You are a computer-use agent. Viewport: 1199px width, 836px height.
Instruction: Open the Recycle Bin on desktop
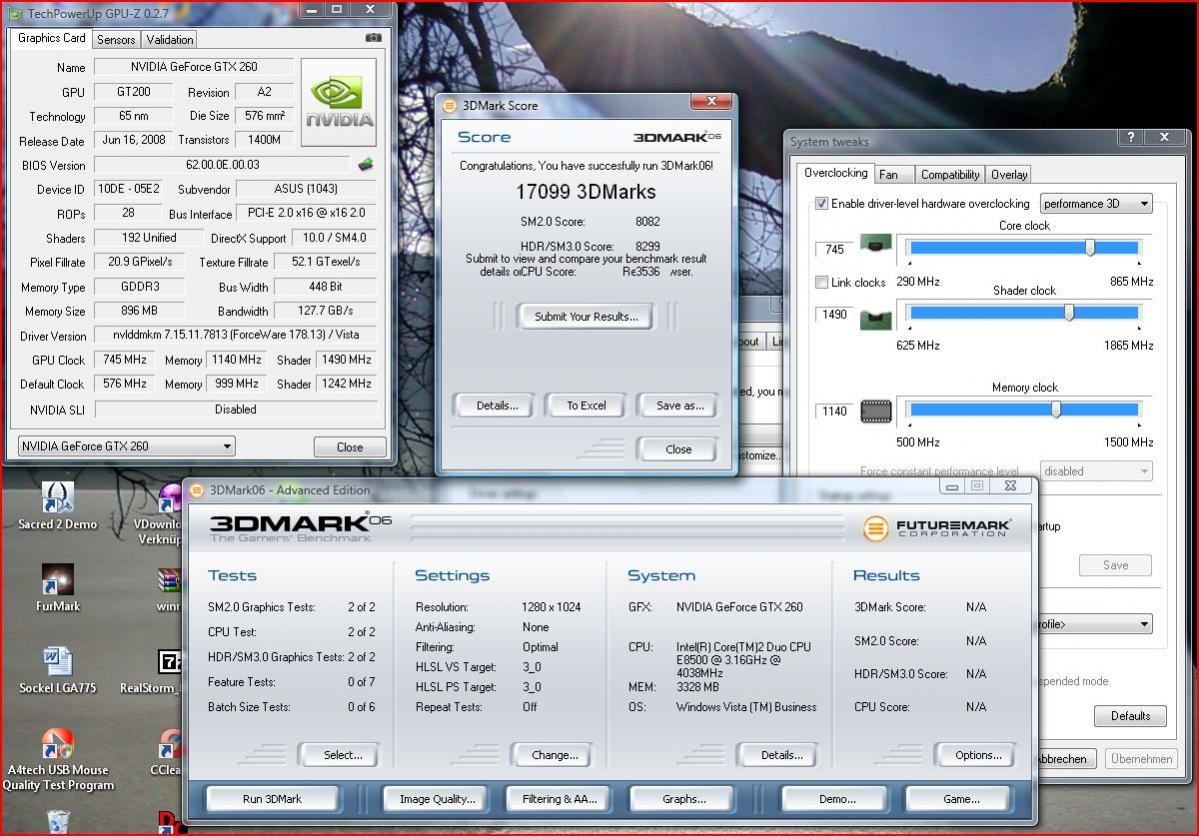[x=58, y=822]
